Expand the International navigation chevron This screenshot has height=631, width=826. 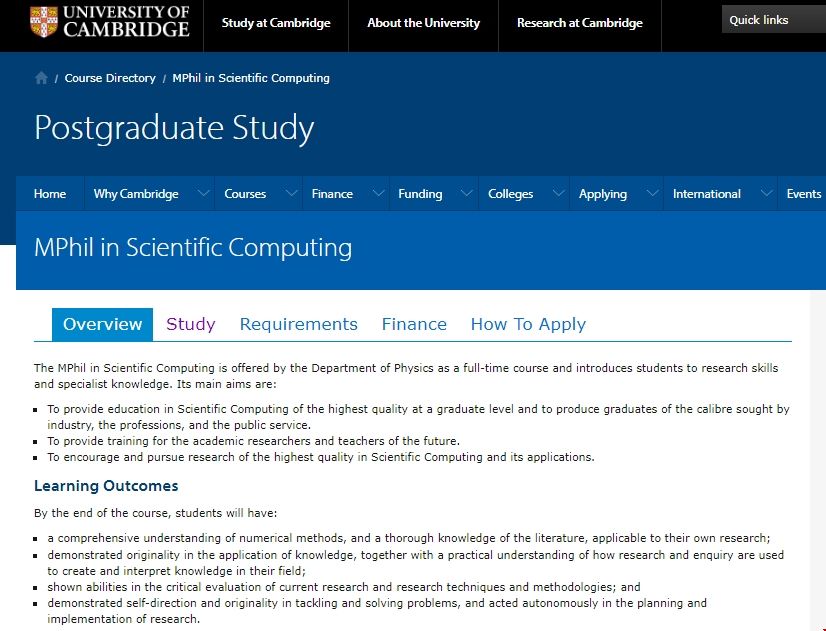click(x=766, y=193)
